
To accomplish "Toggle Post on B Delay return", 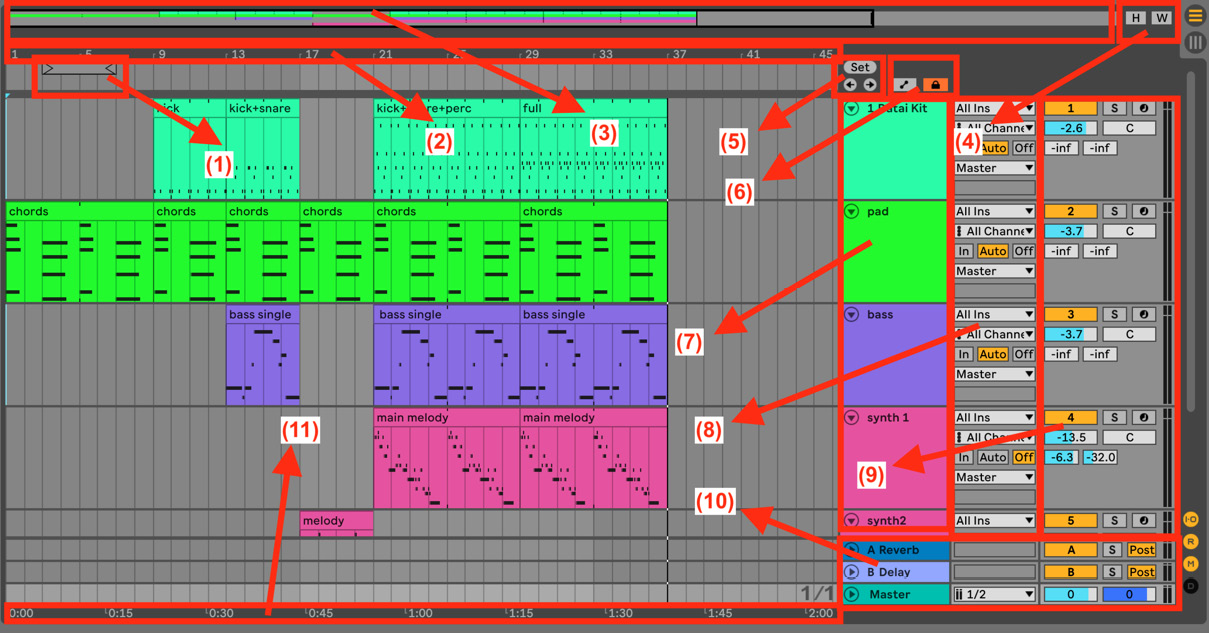I will (1142, 572).
